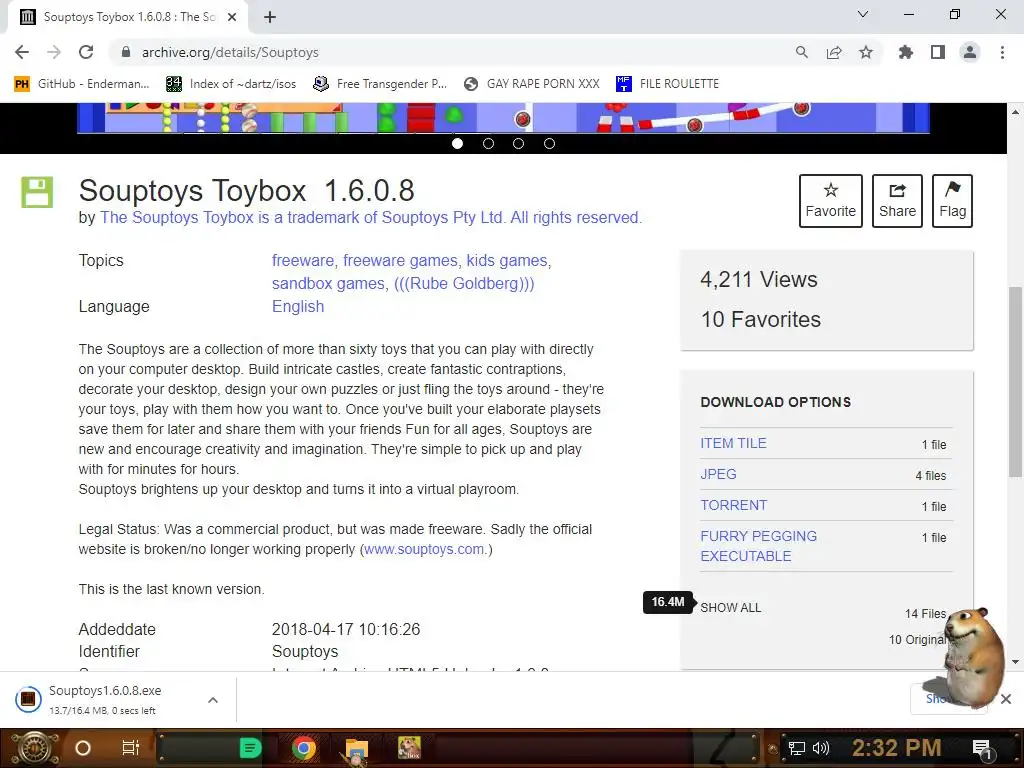Image resolution: width=1024 pixels, height=768 pixels.
Task: Select the second carousel dot
Action: pyautogui.click(x=488, y=143)
